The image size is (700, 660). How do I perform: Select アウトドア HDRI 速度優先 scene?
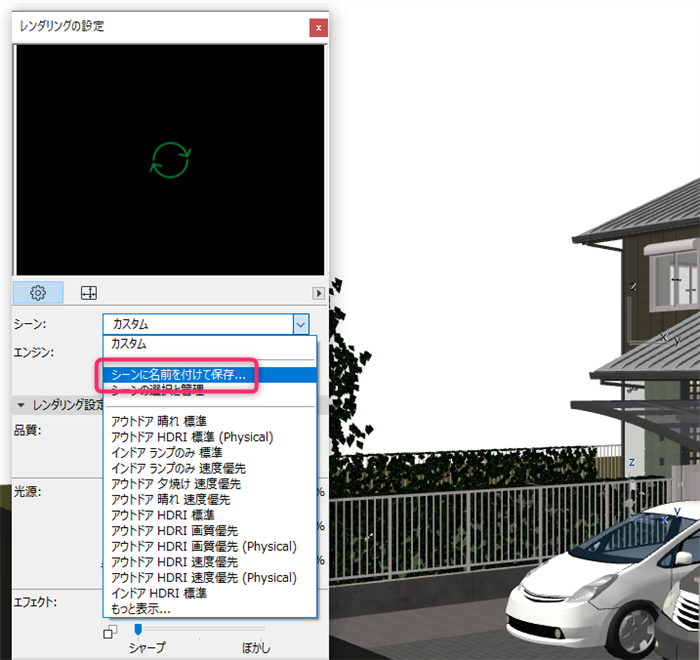click(210, 562)
